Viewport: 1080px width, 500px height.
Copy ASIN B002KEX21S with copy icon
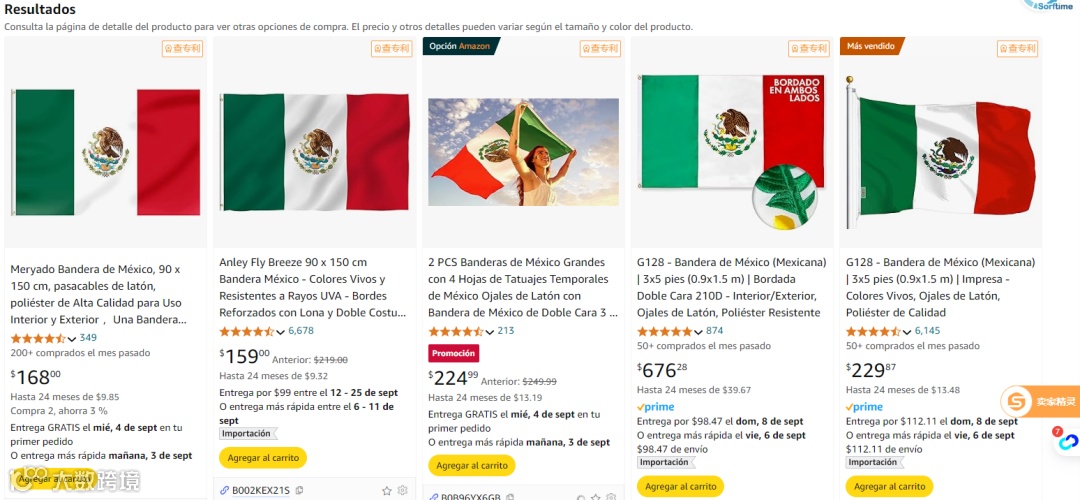pos(300,491)
